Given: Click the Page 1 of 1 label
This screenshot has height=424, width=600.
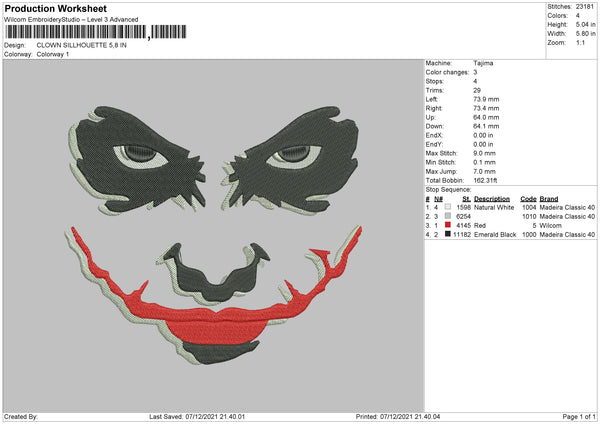Looking at the screenshot, I should click(x=579, y=417).
